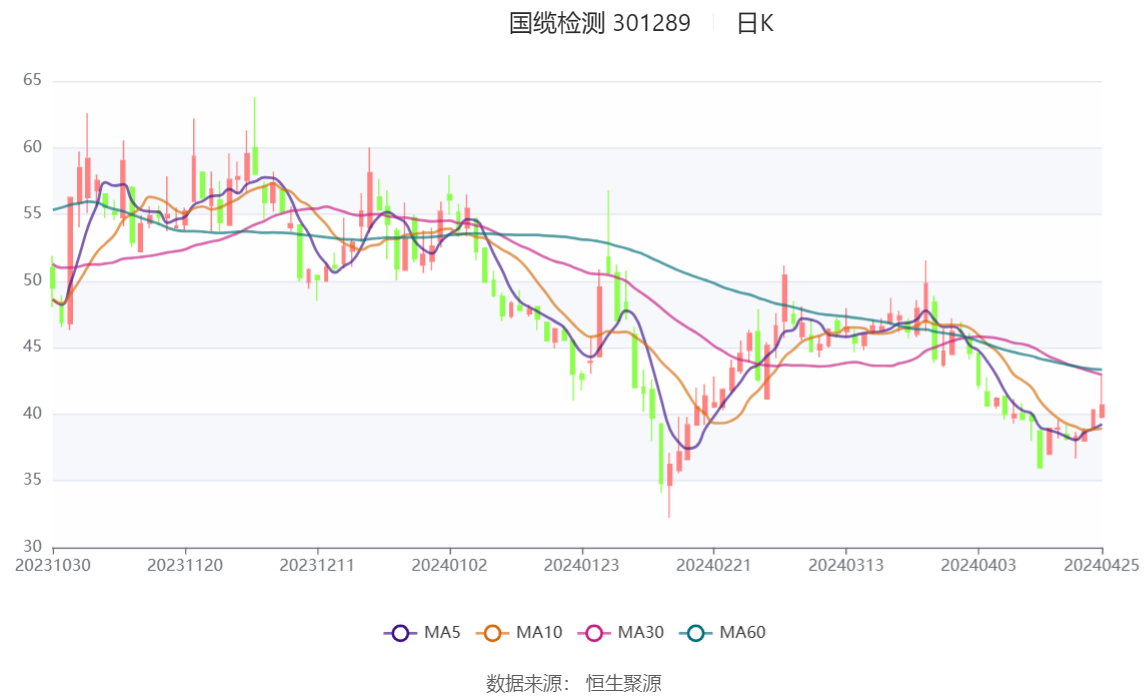Toggle the MA5 legend item
Screen dimensions: 1148x699
point(422,632)
